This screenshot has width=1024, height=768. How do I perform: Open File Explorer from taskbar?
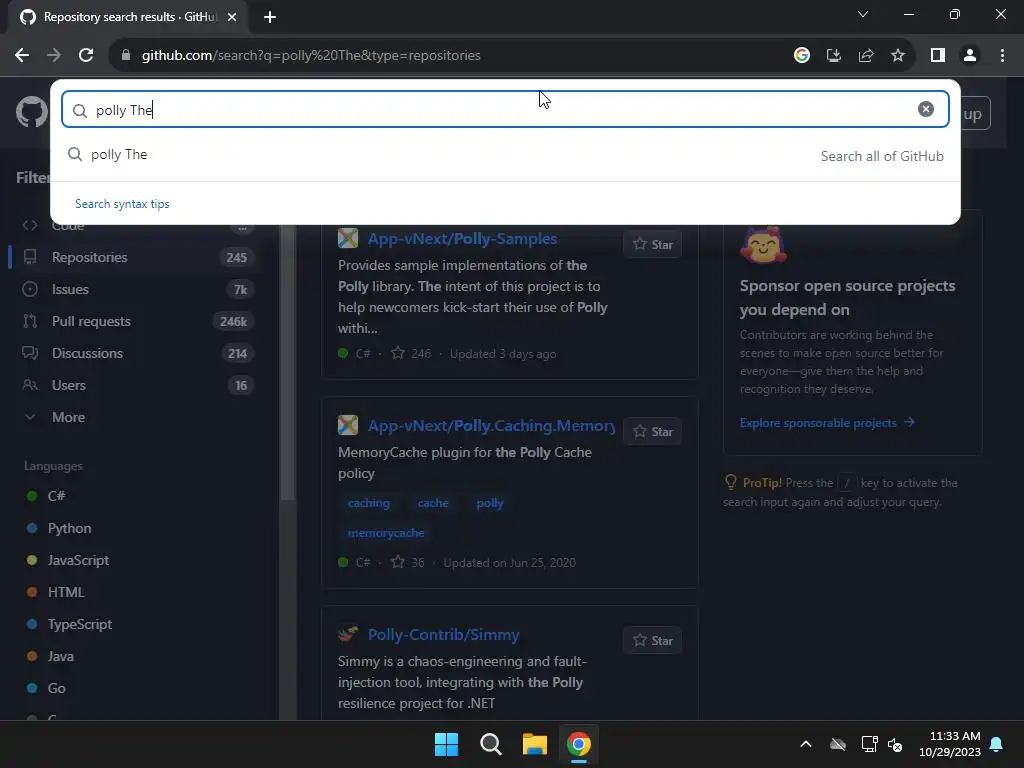534,744
